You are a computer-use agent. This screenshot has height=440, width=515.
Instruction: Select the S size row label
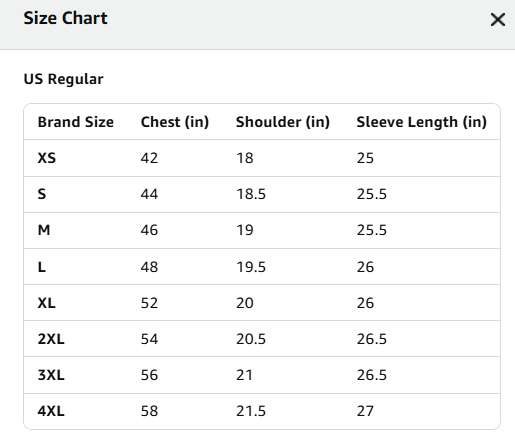(42, 194)
